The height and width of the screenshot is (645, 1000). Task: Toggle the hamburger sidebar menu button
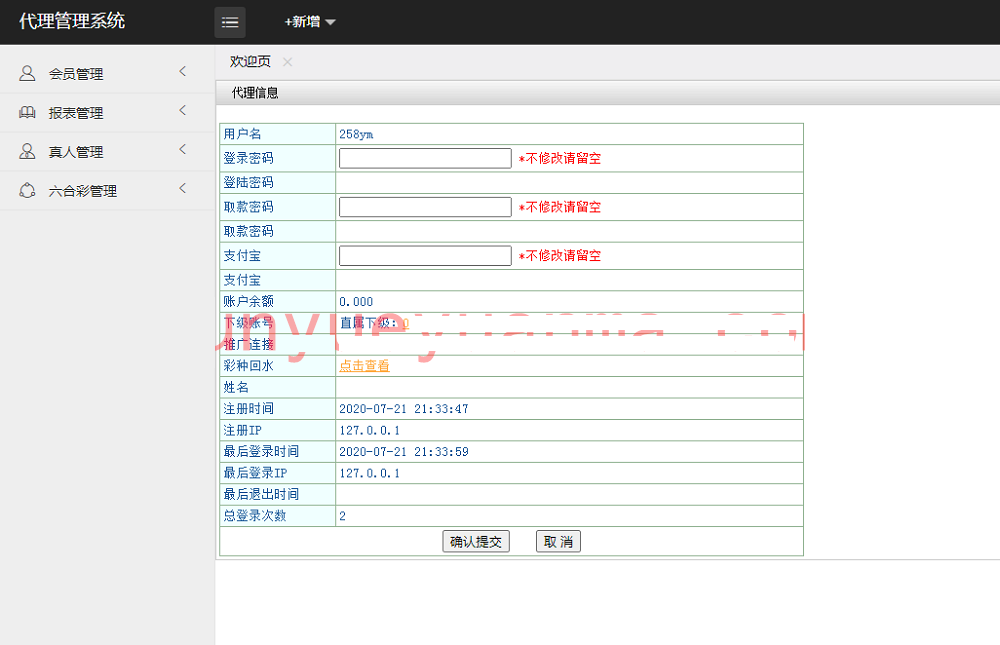click(x=230, y=22)
